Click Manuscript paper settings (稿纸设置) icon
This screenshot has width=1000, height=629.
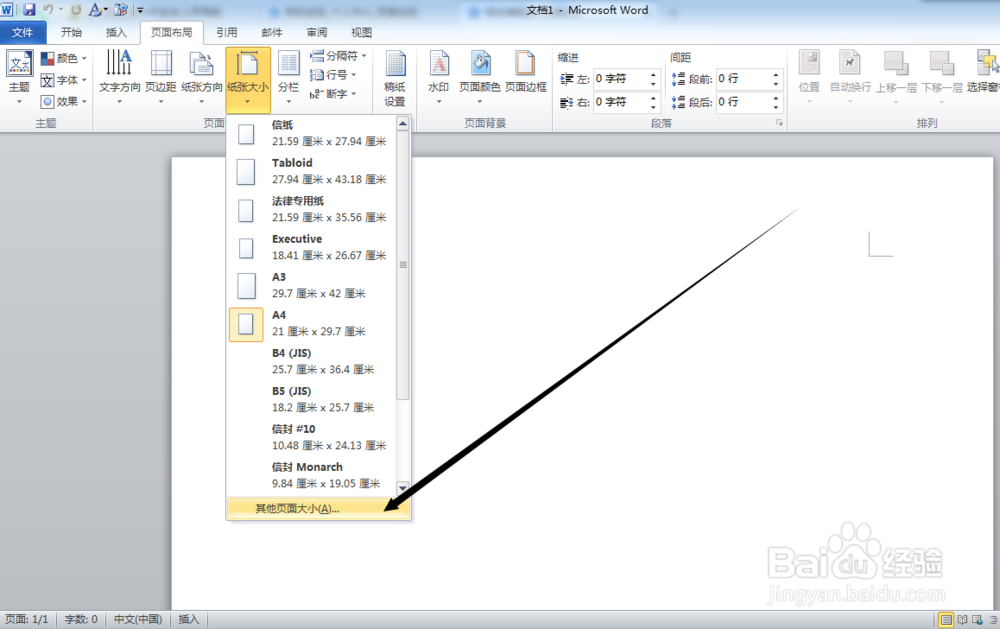coord(395,64)
